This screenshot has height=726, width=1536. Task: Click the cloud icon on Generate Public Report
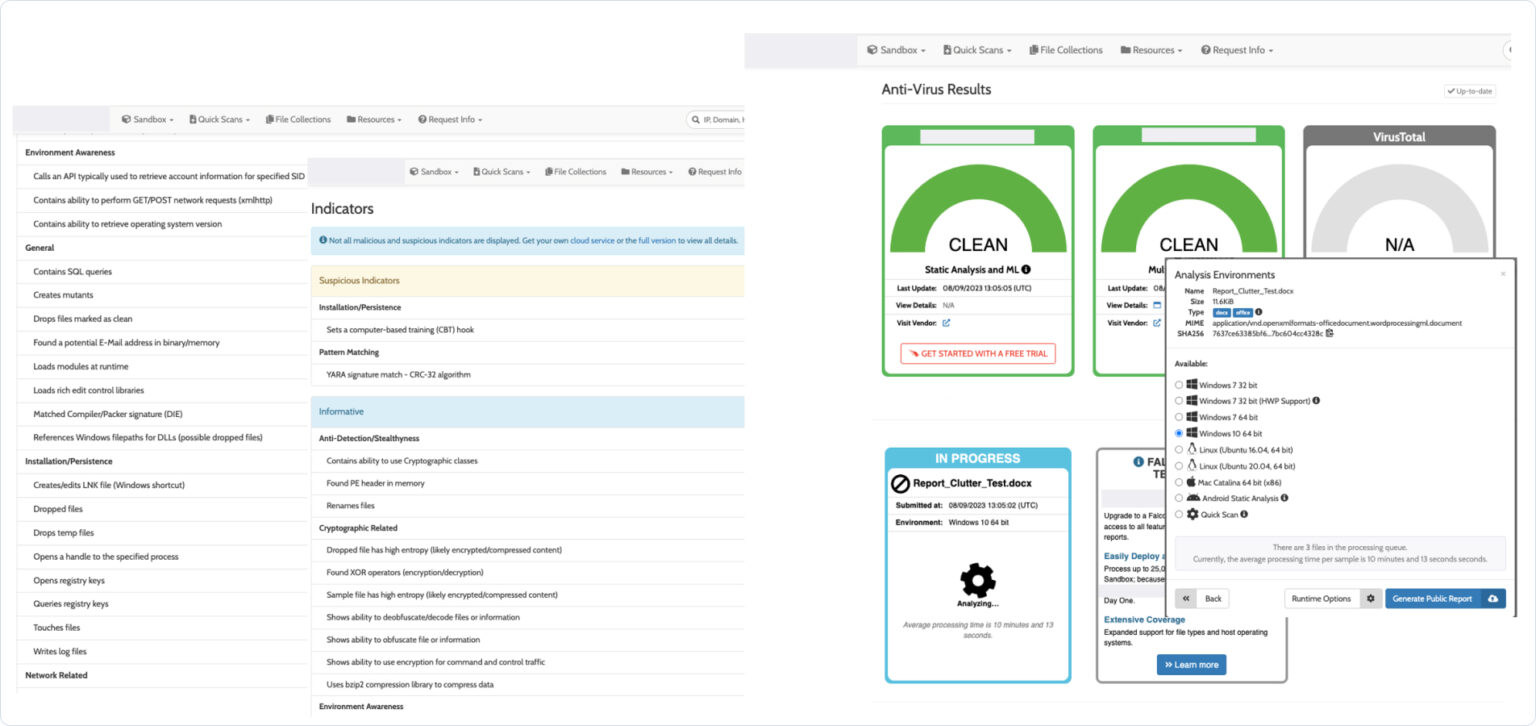click(x=1493, y=598)
